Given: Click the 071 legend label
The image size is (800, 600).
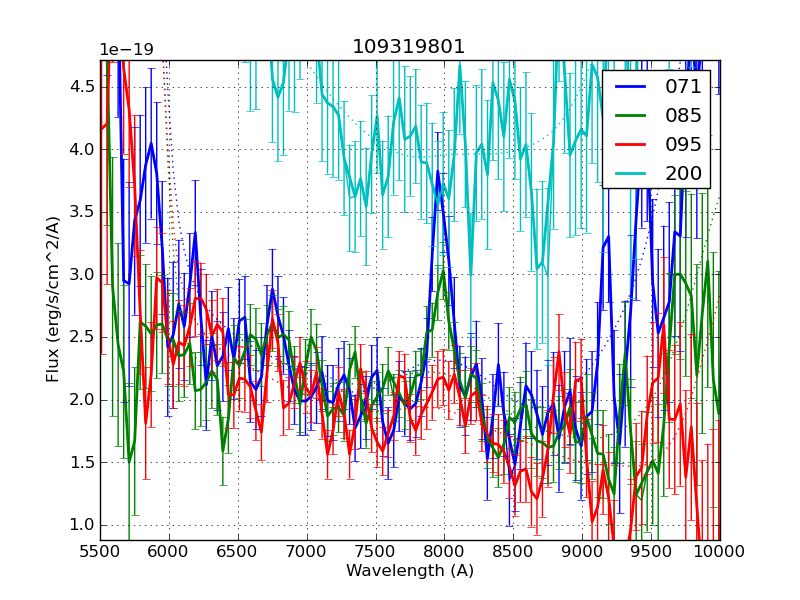Looking at the screenshot, I should tap(684, 86).
